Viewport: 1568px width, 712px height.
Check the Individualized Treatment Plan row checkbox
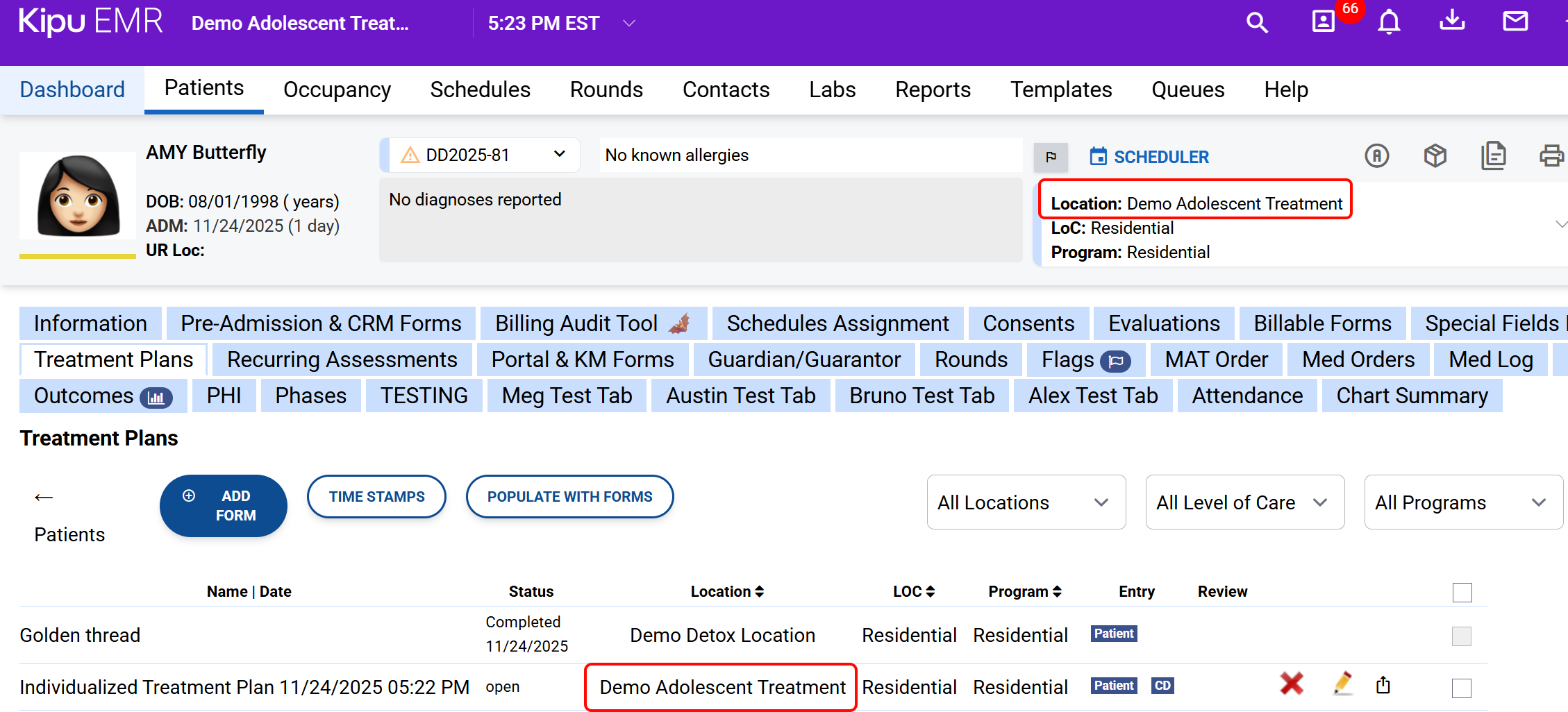click(1462, 688)
